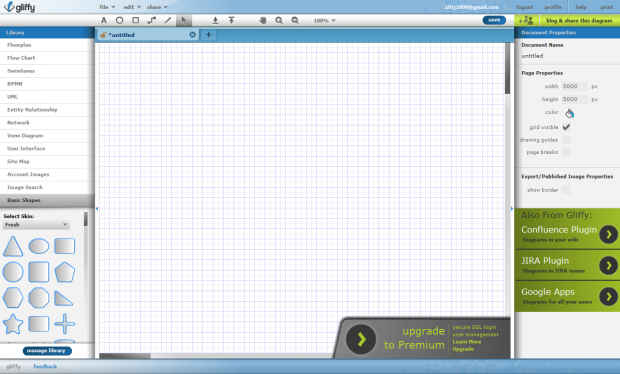Activate the pointer selection tool
620x374 pixels.
183,20
